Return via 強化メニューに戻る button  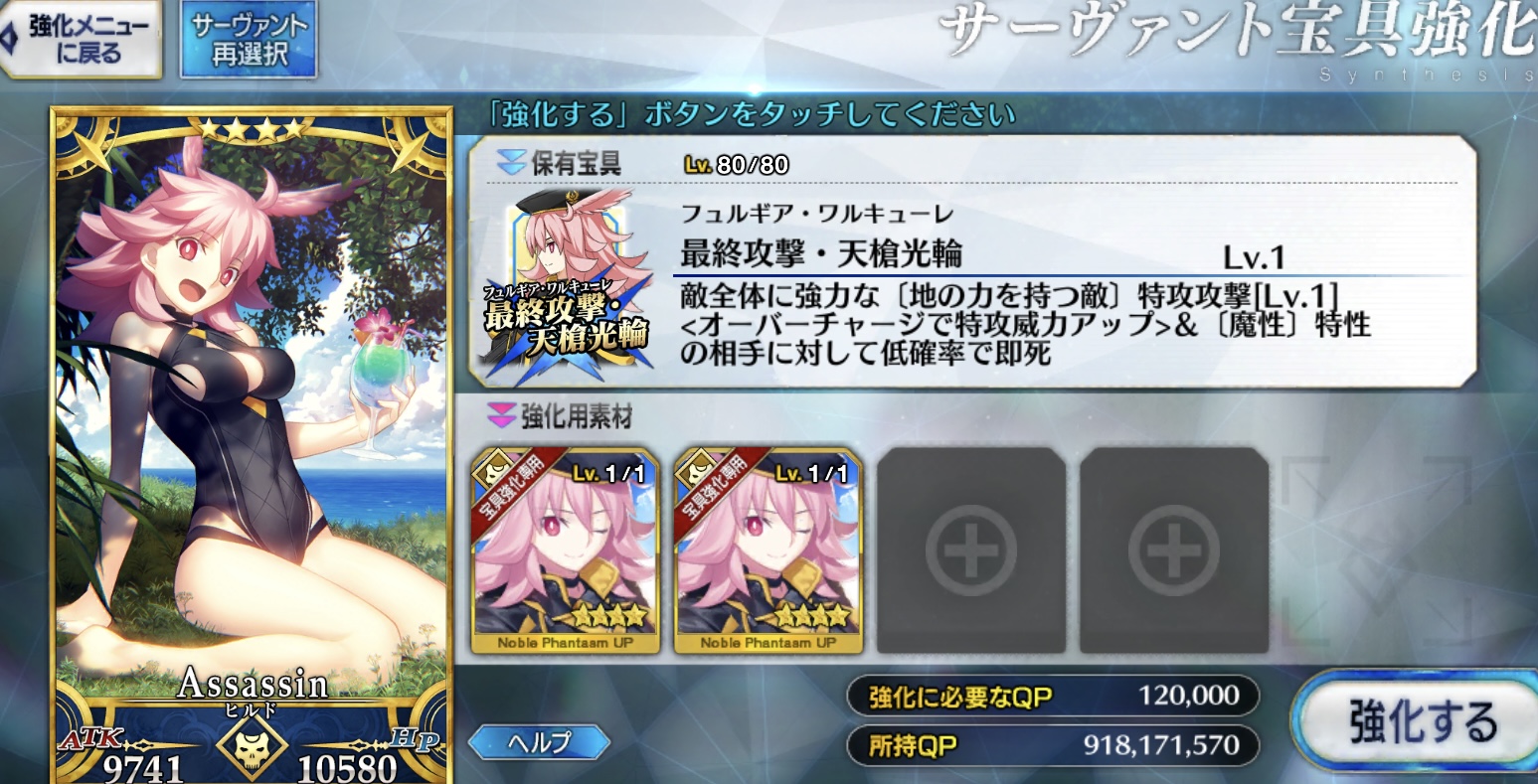coord(82,40)
